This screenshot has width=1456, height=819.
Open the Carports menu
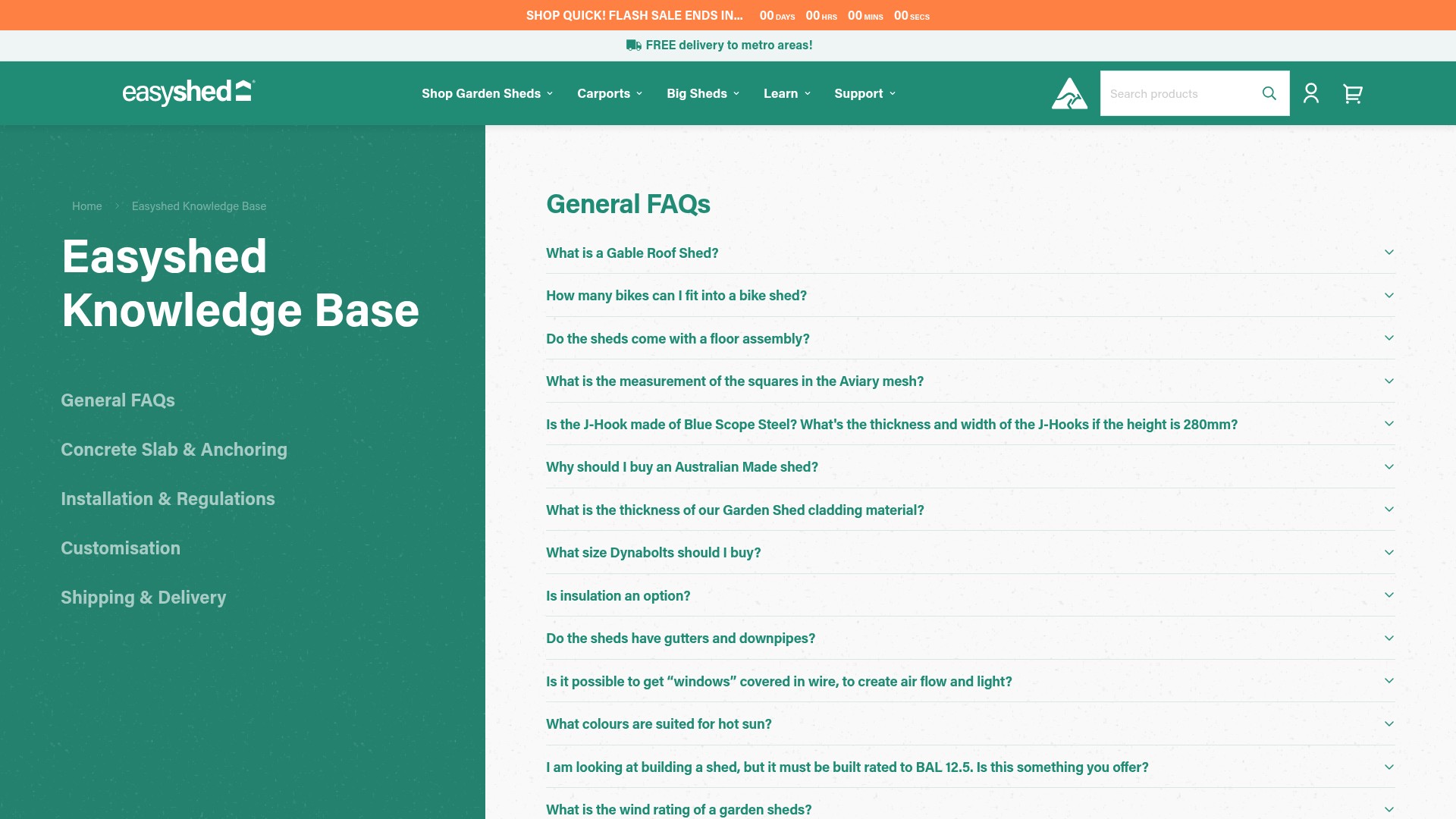pos(610,93)
